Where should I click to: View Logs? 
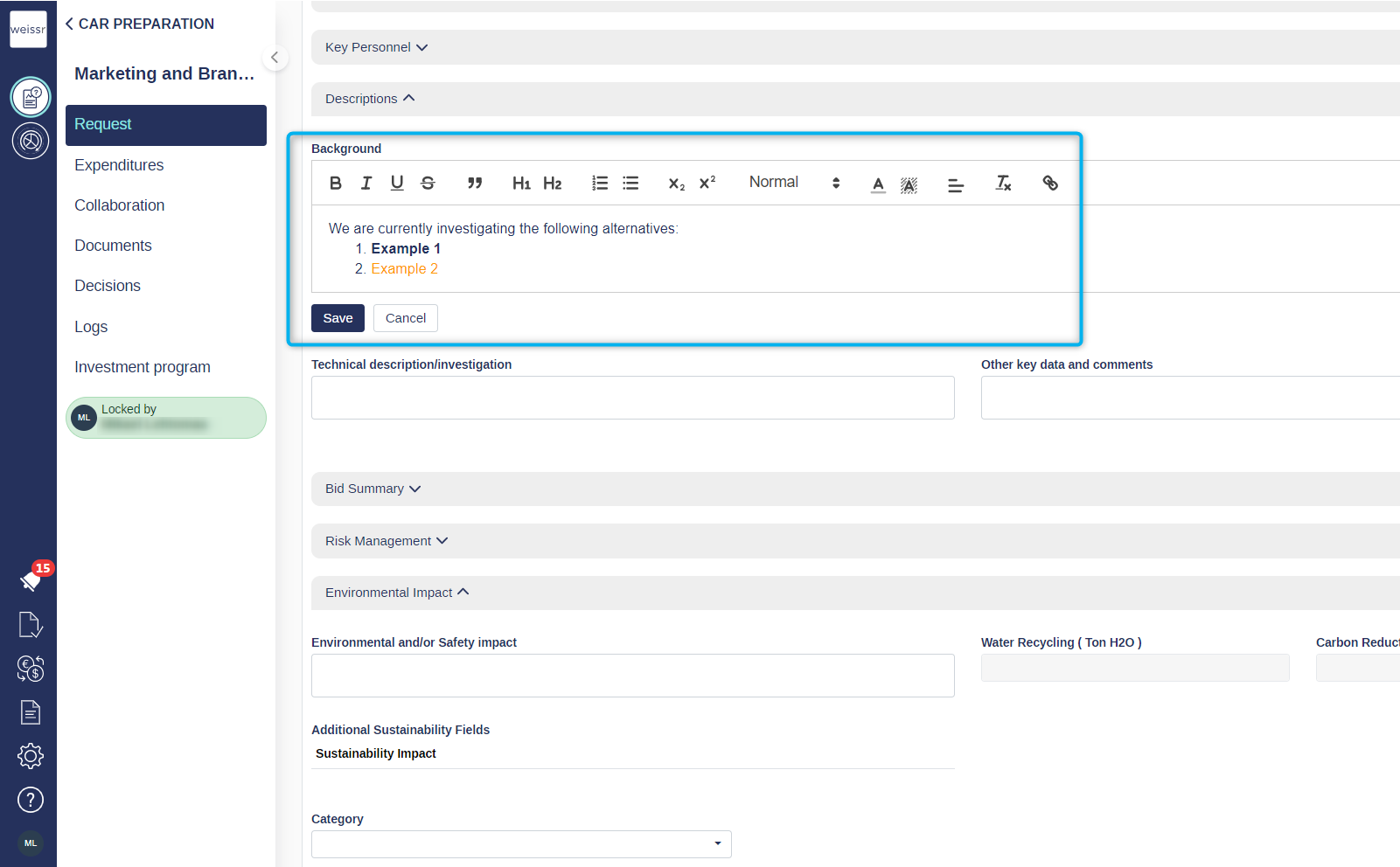[x=91, y=327]
